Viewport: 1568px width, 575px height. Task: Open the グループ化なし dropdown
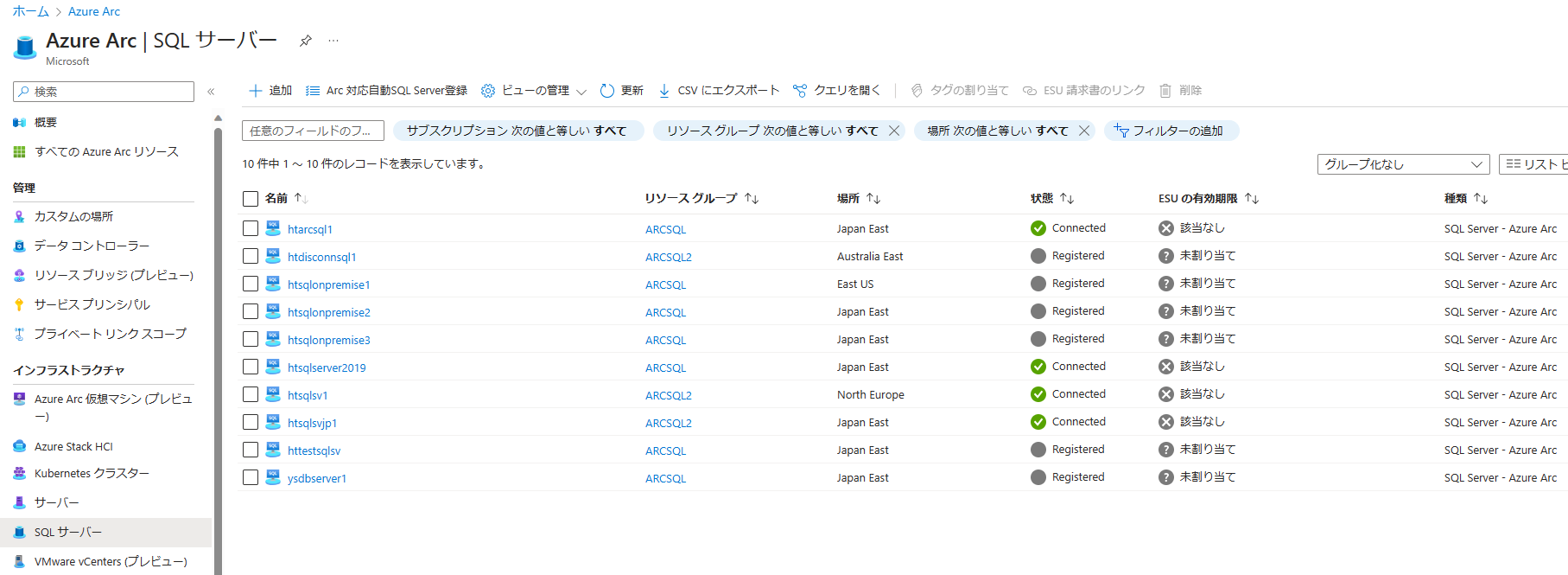pos(1404,164)
